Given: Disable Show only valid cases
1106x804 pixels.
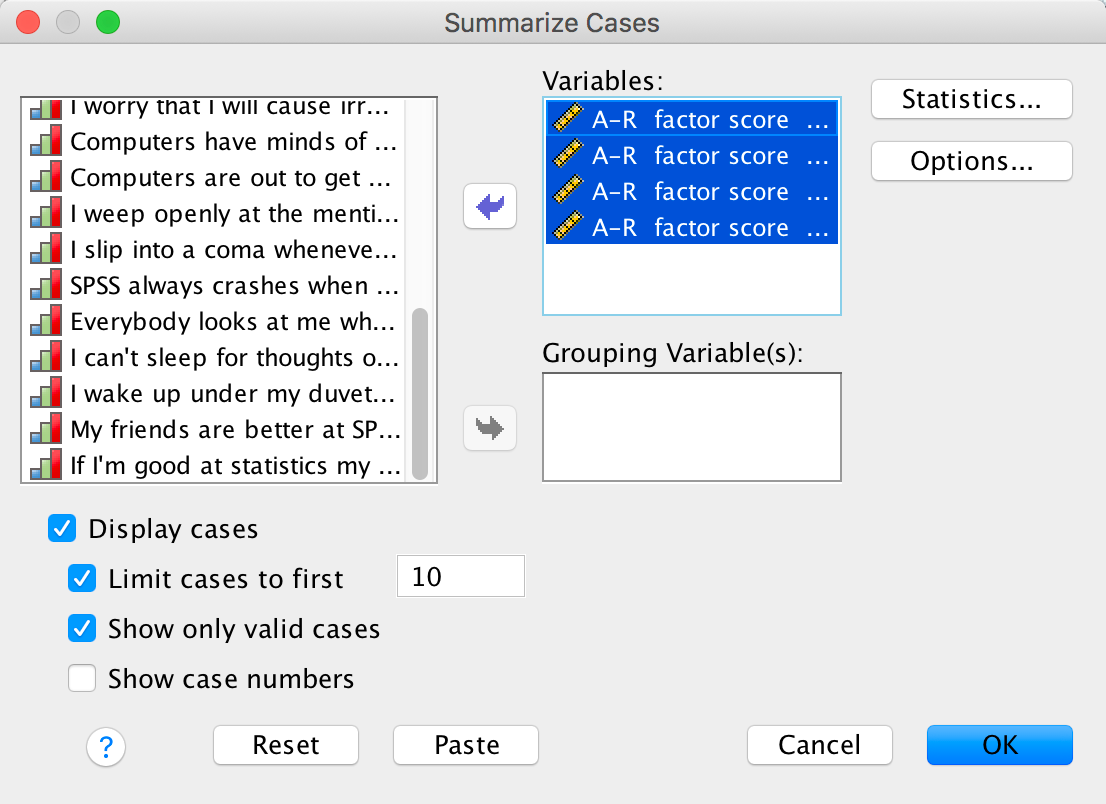Looking at the screenshot, I should (x=82, y=629).
